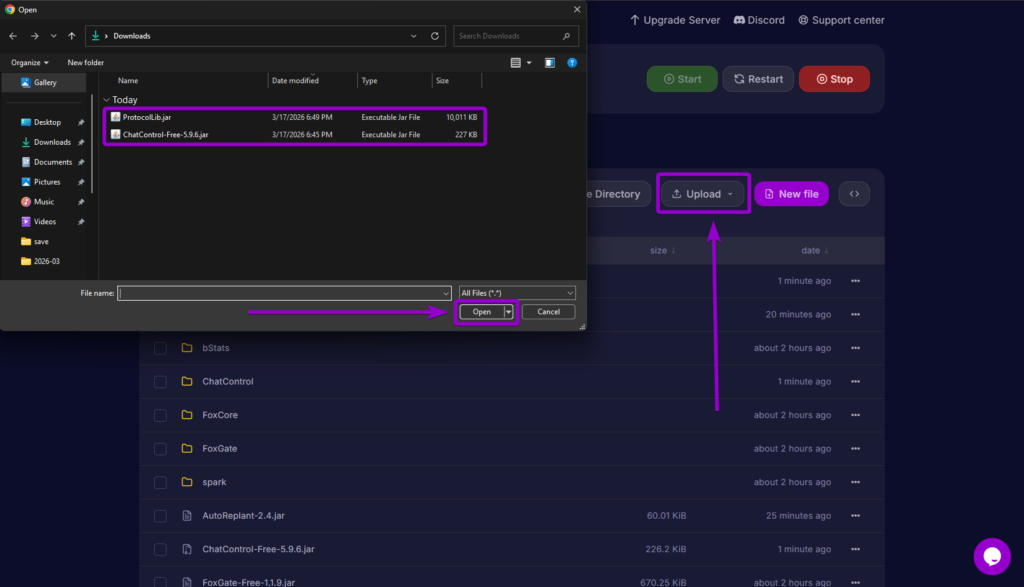Click the Restart button
The width and height of the screenshot is (1024, 587).
(757, 78)
